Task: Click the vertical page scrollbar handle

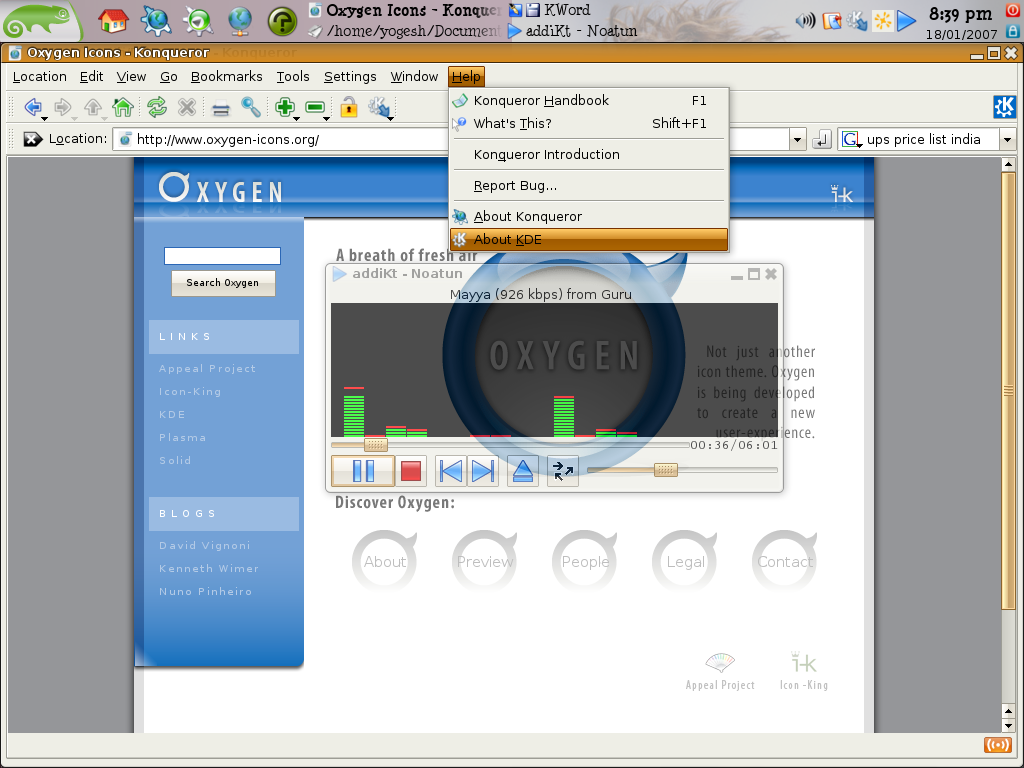Action: pyautogui.click(x=1008, y=391)
